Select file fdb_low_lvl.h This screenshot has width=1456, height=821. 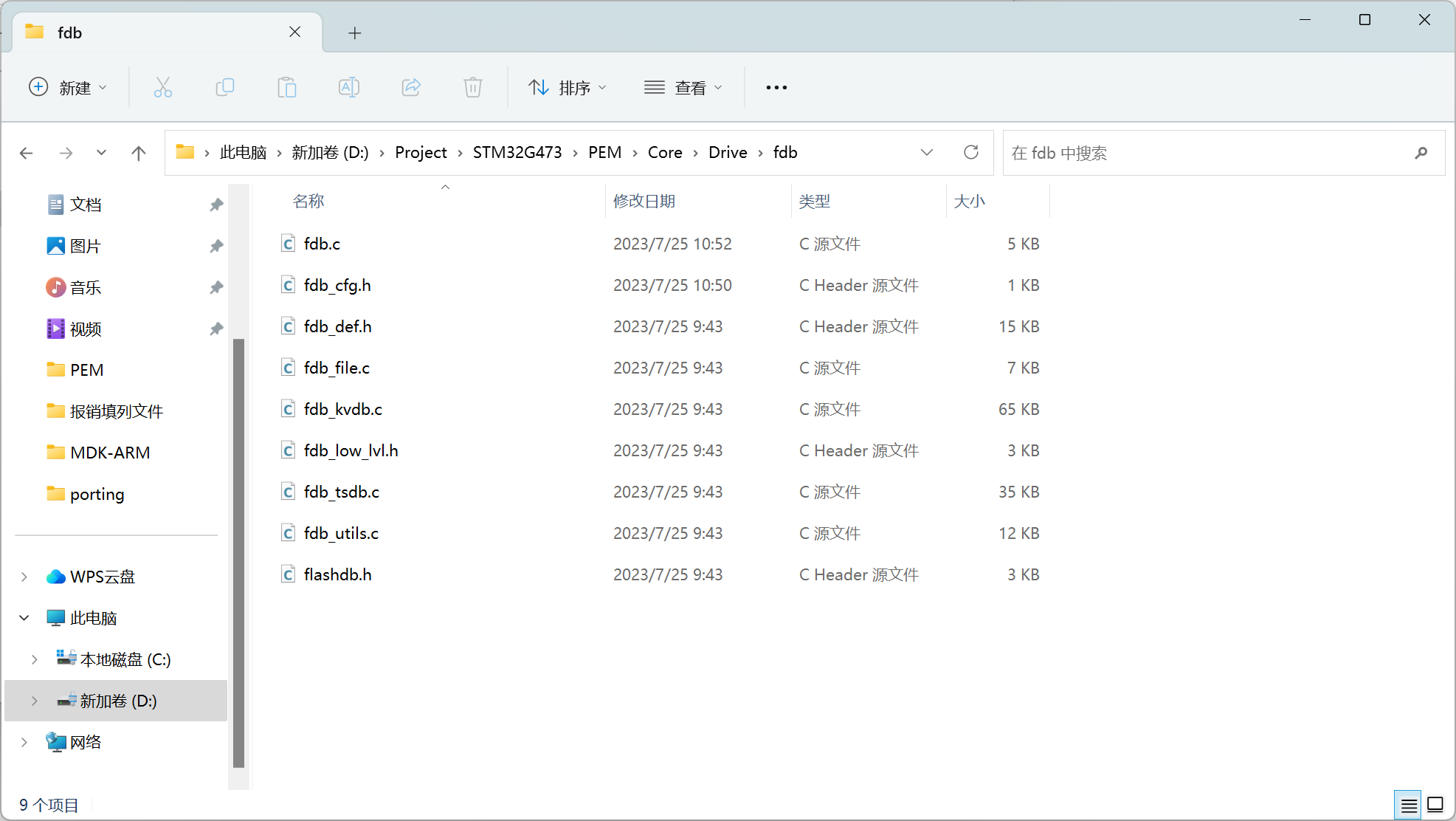pos(351,450)
